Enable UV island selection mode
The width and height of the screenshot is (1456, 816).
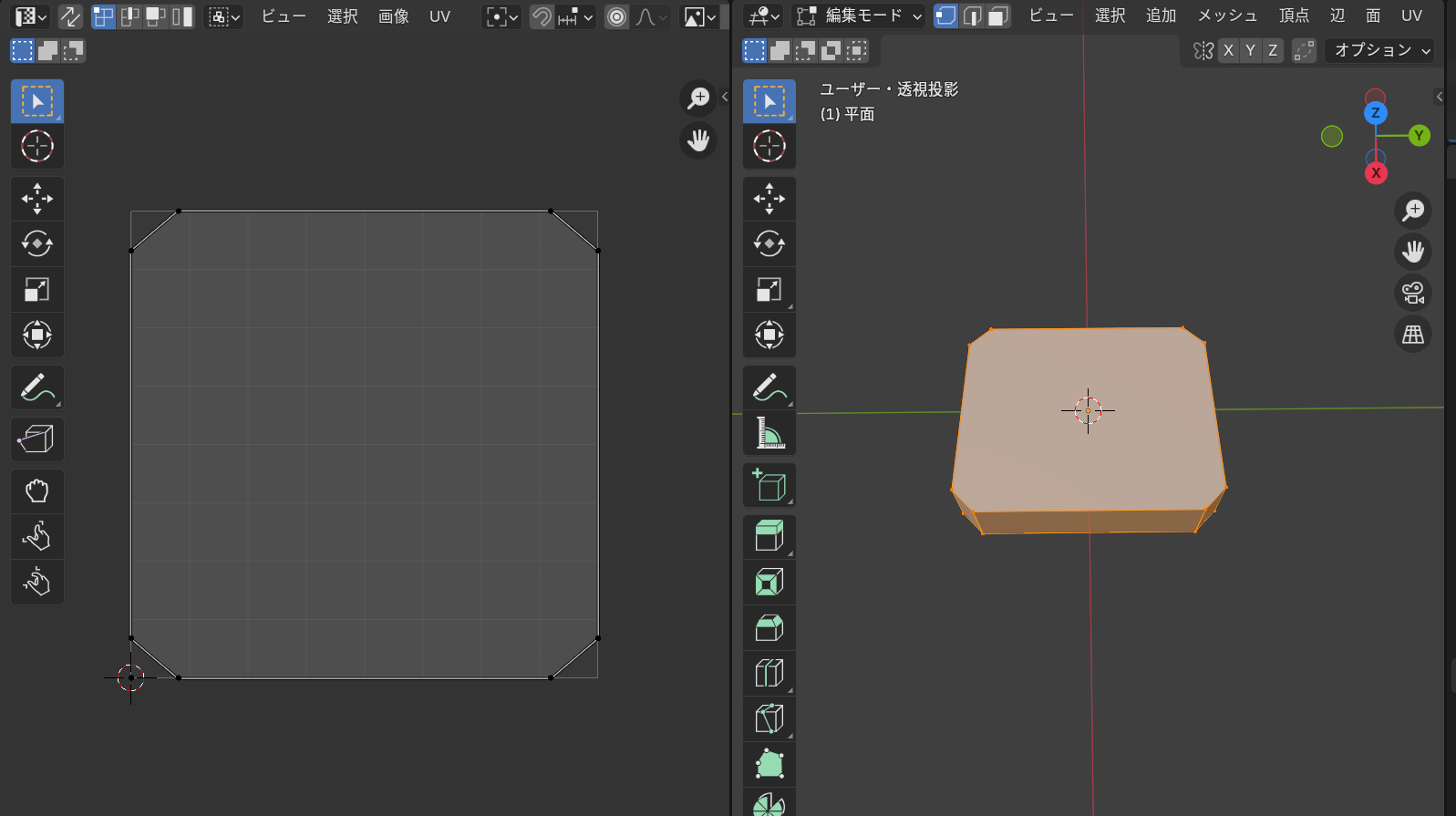[182, 16]
